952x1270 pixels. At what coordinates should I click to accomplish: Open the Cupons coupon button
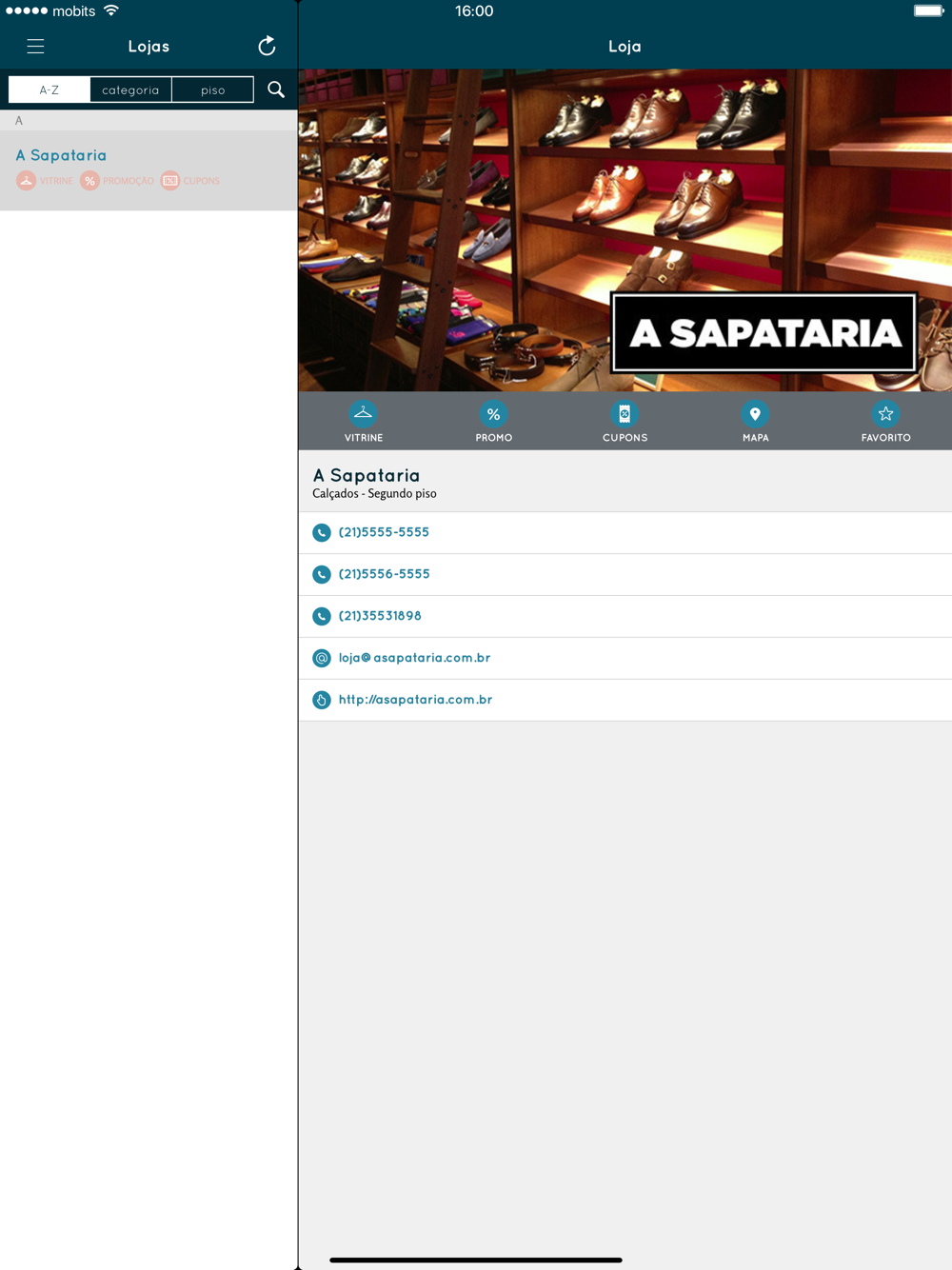pyautogui.click(x=625, y=422)
